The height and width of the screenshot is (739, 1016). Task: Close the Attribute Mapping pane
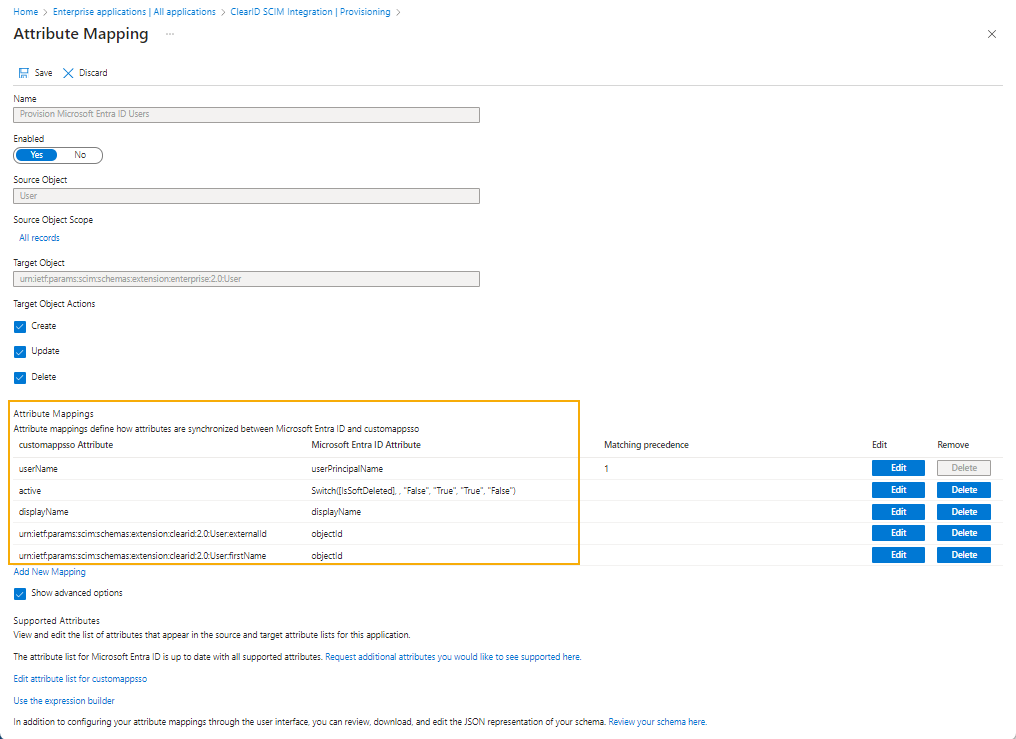(x=991, y=33)
